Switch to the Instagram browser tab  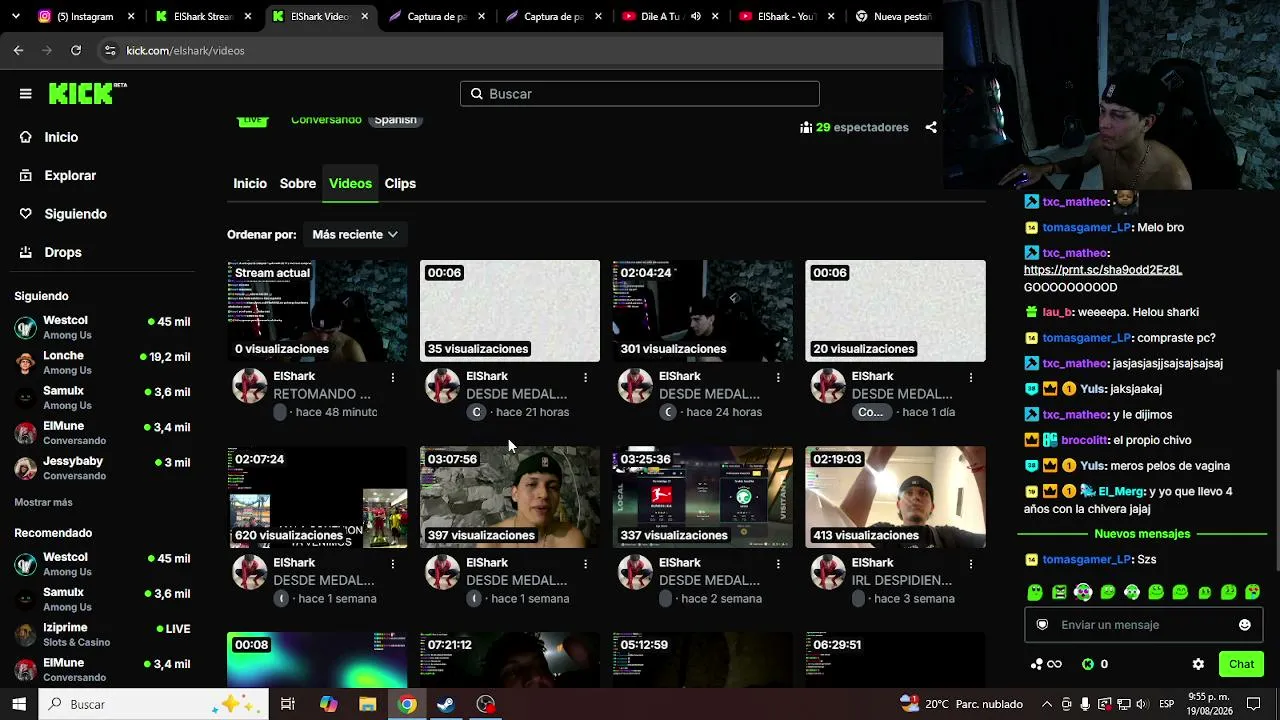85,16
